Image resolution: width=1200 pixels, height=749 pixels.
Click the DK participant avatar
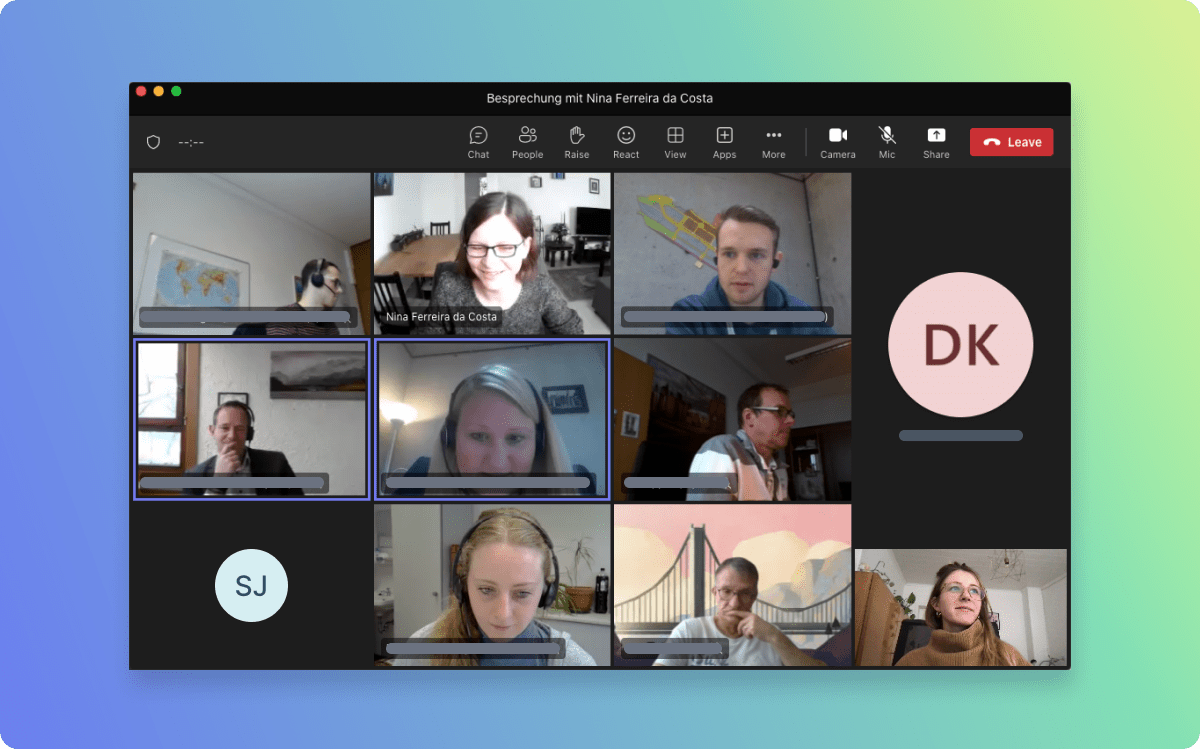pos(961,344)
